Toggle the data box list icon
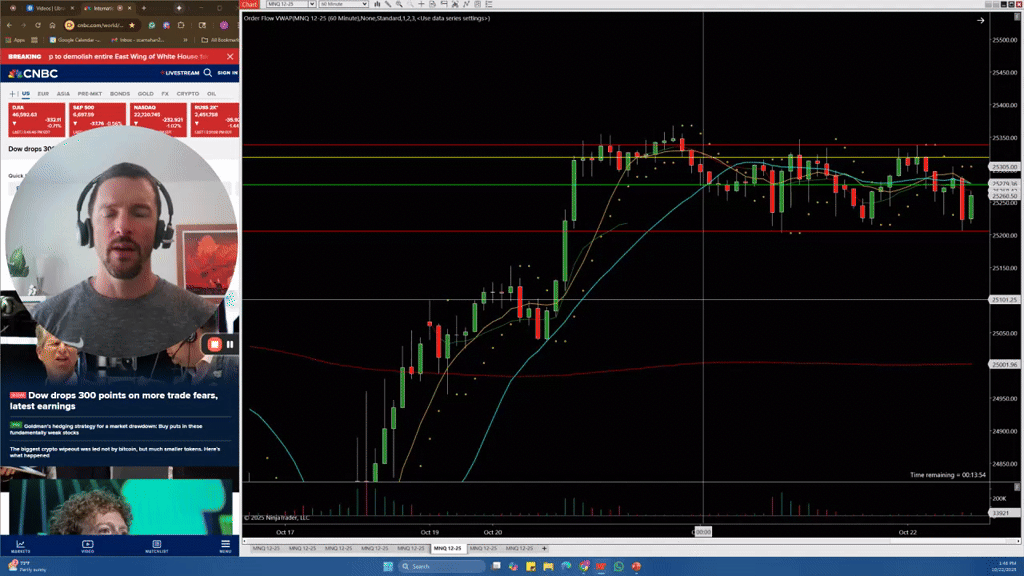Viewport: 1024px width, 576px height. pos(488,4)
